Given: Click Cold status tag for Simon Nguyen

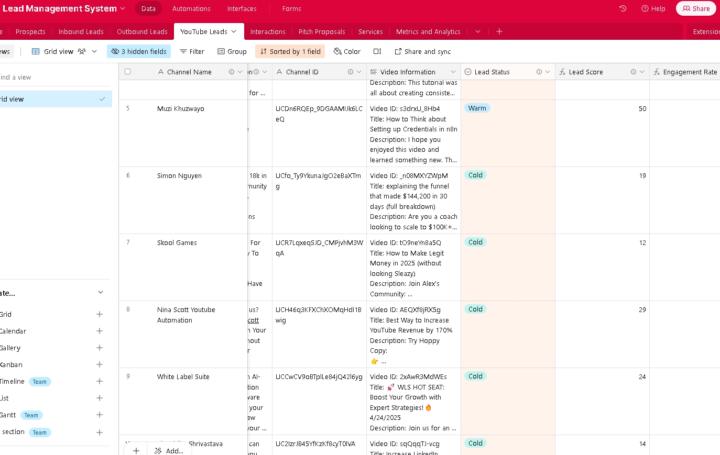Looking at the screenshot, I should click(x=475, y=175).
